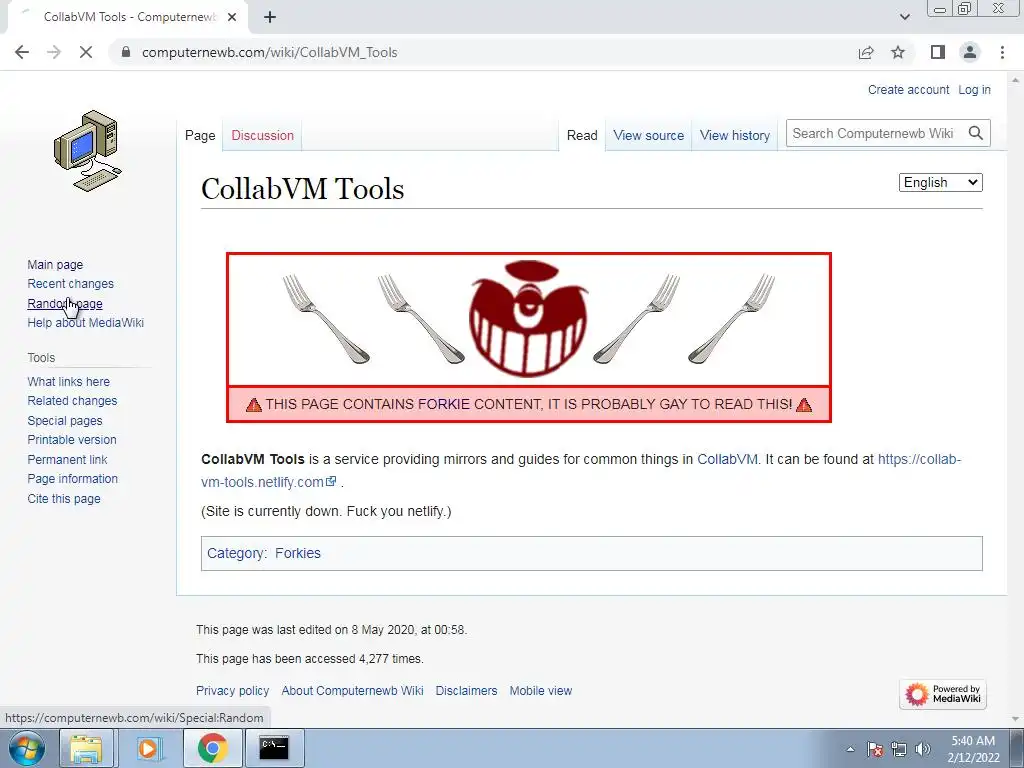Switch to the Page tab

coord(200,135)
